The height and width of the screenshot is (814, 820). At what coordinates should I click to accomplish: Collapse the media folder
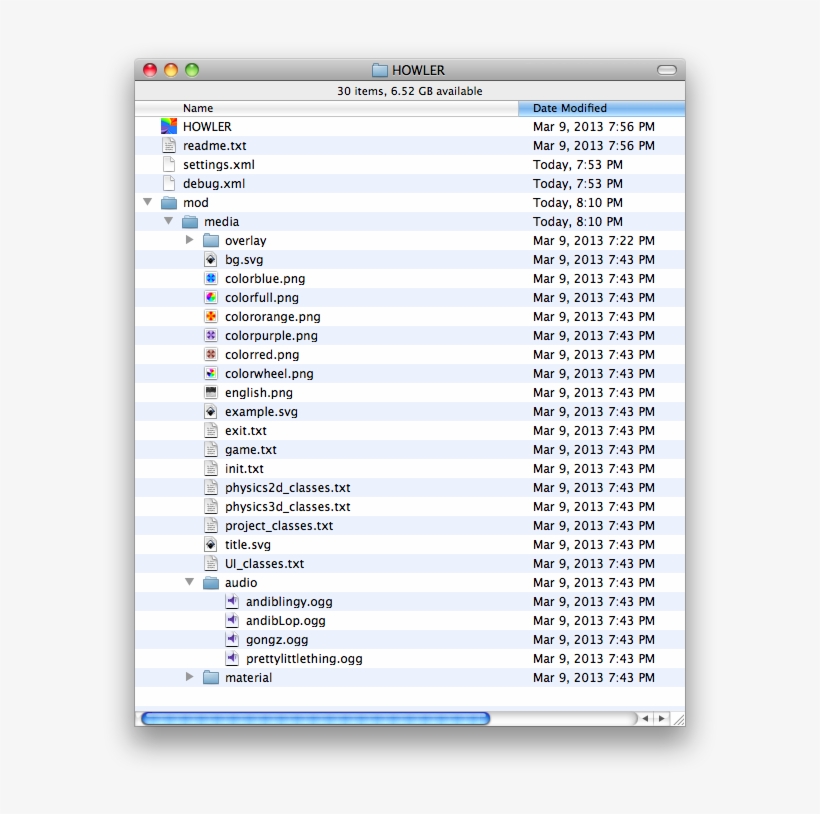[x=169, y=222]
